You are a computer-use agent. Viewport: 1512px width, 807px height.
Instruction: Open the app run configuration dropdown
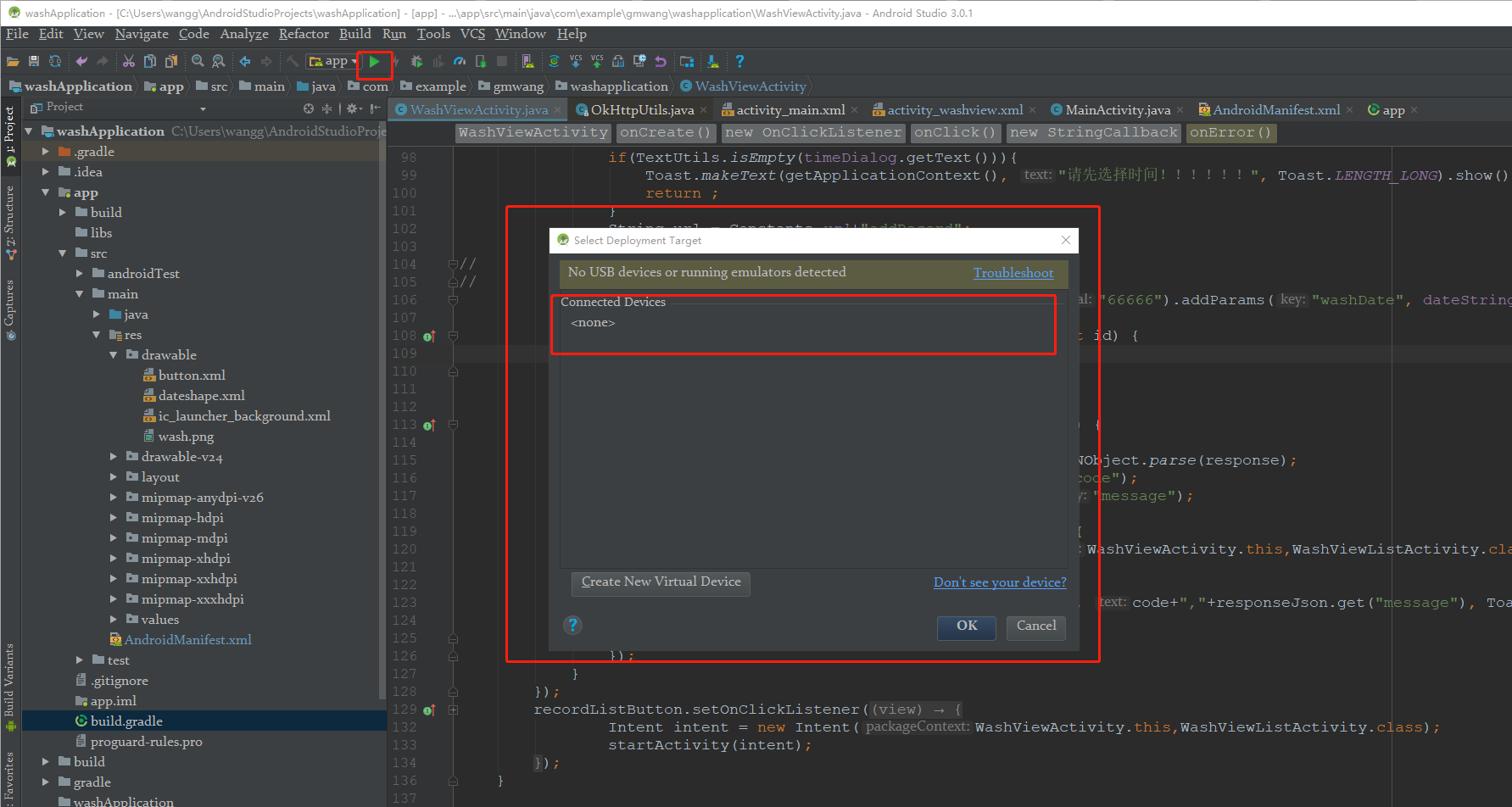coord(332,61)
